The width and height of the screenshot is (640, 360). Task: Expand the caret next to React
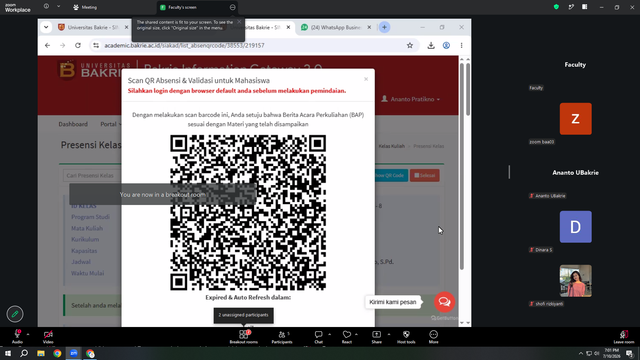[x=356, y=334]
